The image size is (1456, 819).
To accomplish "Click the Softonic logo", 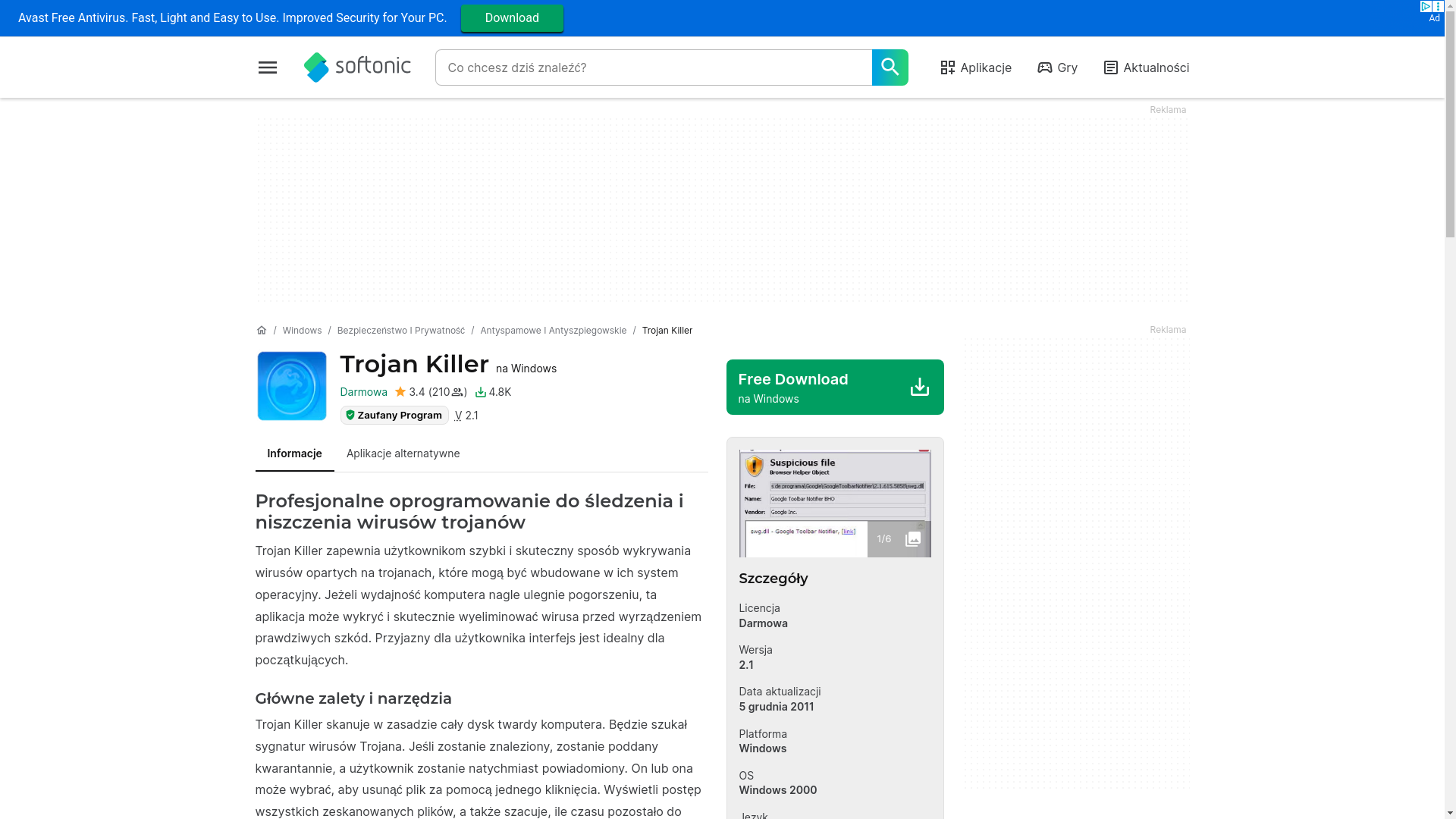I will pos(357,67).
